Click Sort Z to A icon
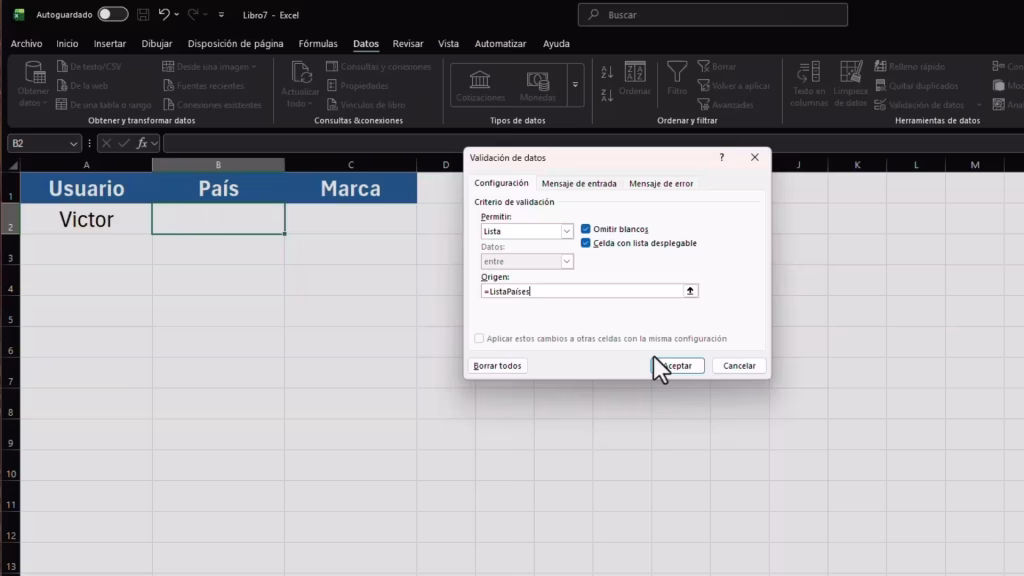Screen dimensions: 1024x576 (607, 95)
